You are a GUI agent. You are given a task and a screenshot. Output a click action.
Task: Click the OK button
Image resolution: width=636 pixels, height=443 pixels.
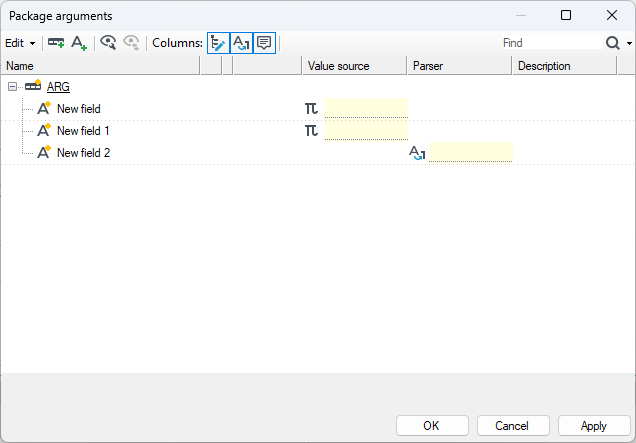(432, 426)
